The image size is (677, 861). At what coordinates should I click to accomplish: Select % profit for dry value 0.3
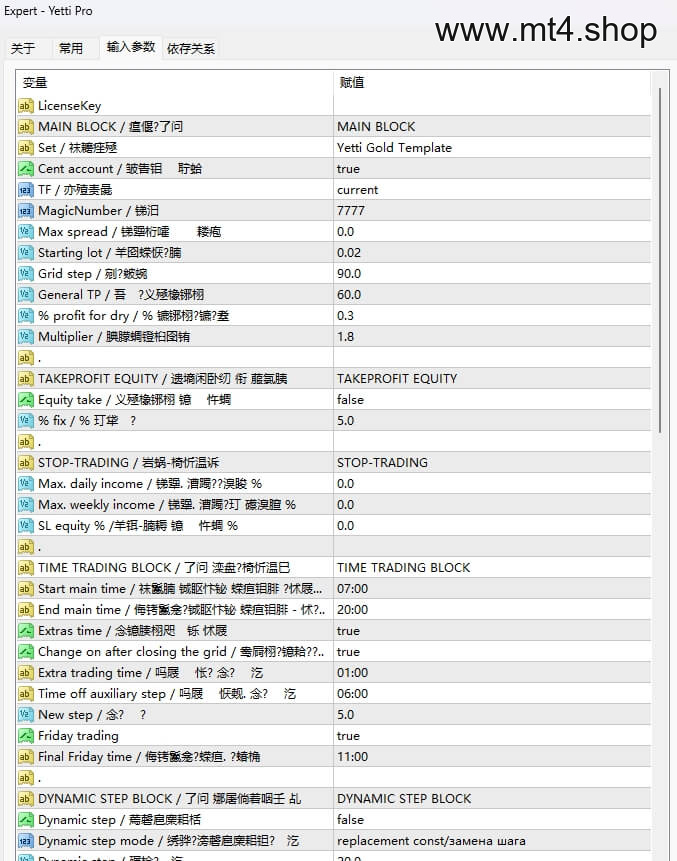(491, 315)
